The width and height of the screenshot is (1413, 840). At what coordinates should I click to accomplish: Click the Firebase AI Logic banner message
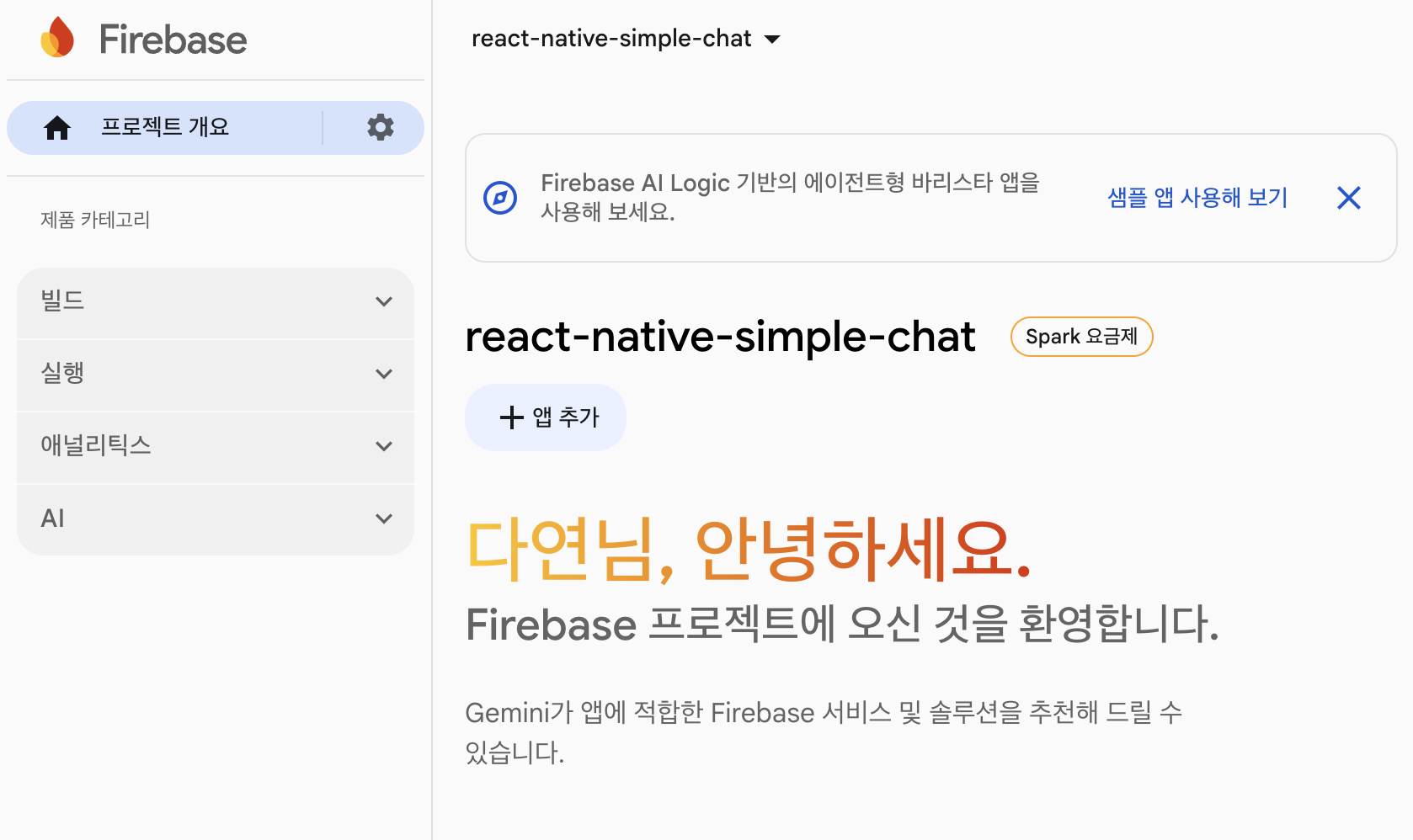tap(791, 197)
